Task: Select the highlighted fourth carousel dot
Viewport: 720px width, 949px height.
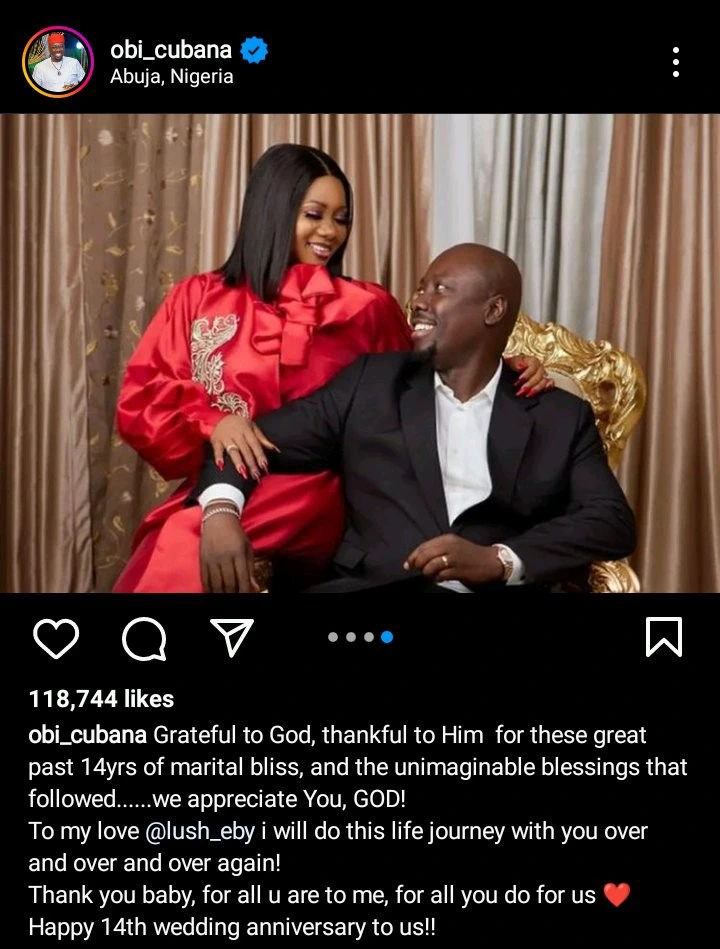Action: tap(387, 637)
